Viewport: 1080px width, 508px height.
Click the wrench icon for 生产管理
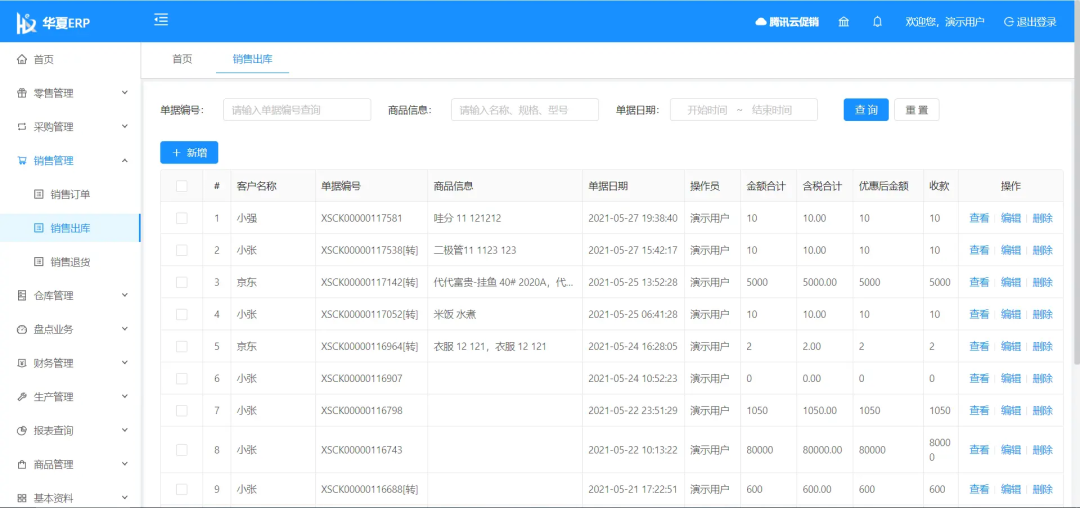point(21,397)
